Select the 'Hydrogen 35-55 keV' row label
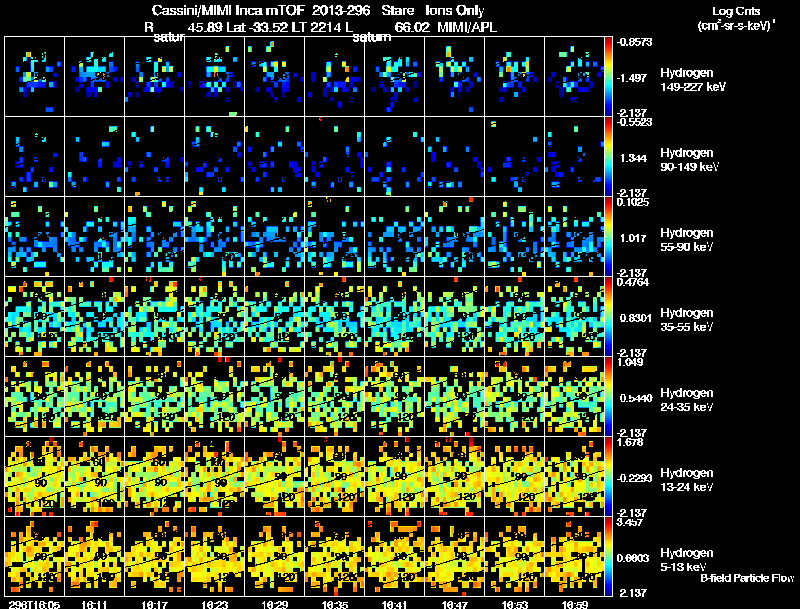This screenshot has width=800, height=609. coord(687,320)
